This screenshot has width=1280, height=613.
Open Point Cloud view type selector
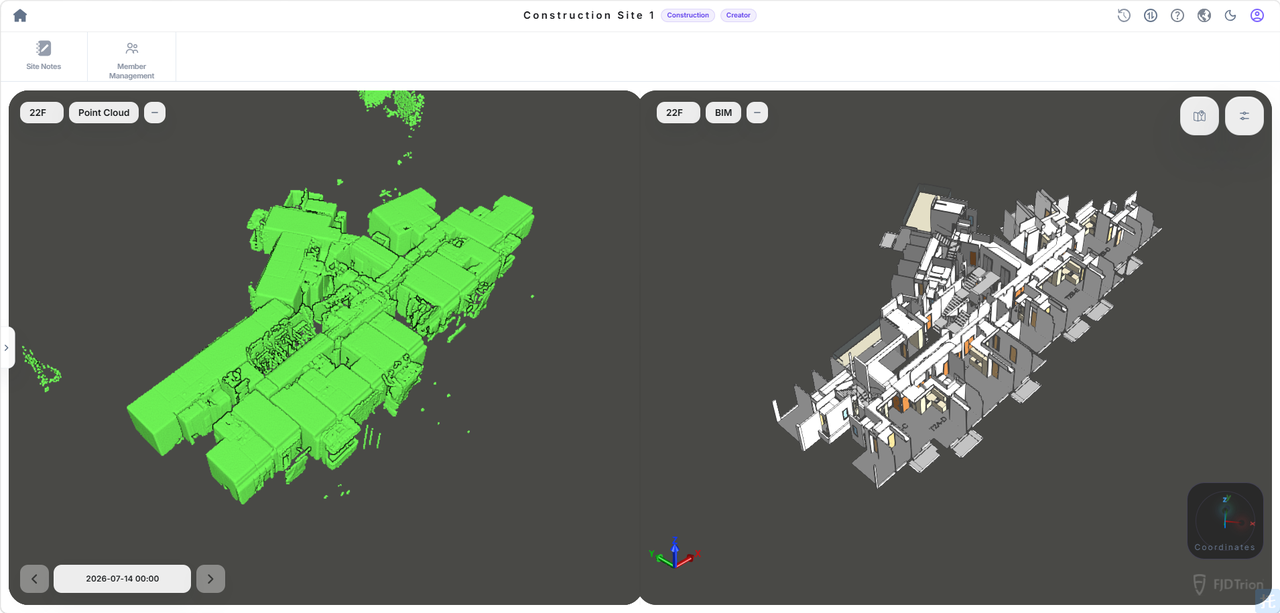tap(104, 113)
